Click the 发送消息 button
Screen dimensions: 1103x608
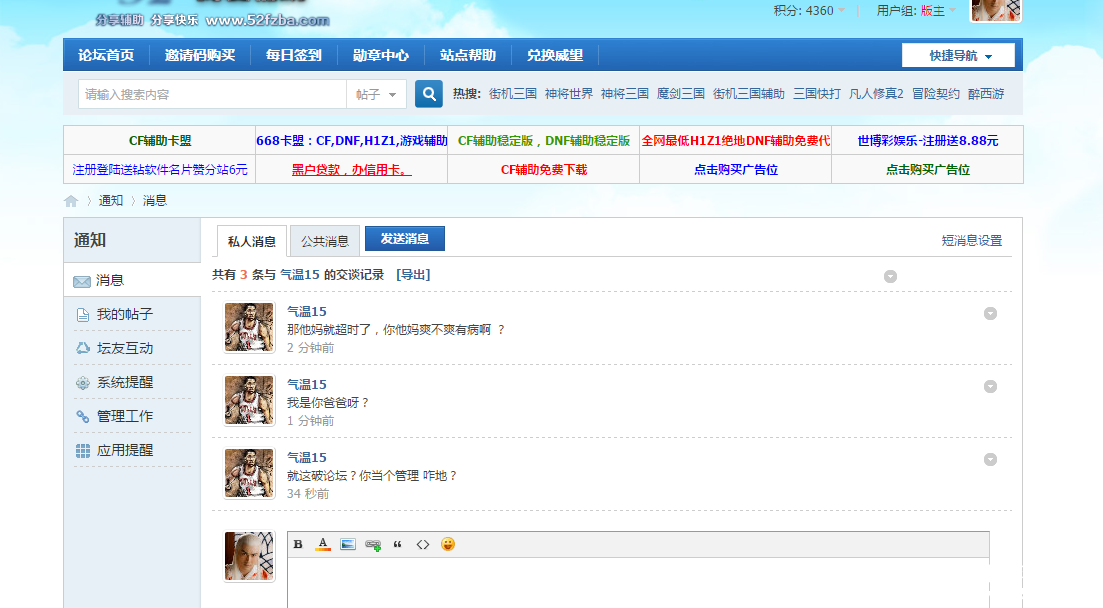tap(404, 239)
